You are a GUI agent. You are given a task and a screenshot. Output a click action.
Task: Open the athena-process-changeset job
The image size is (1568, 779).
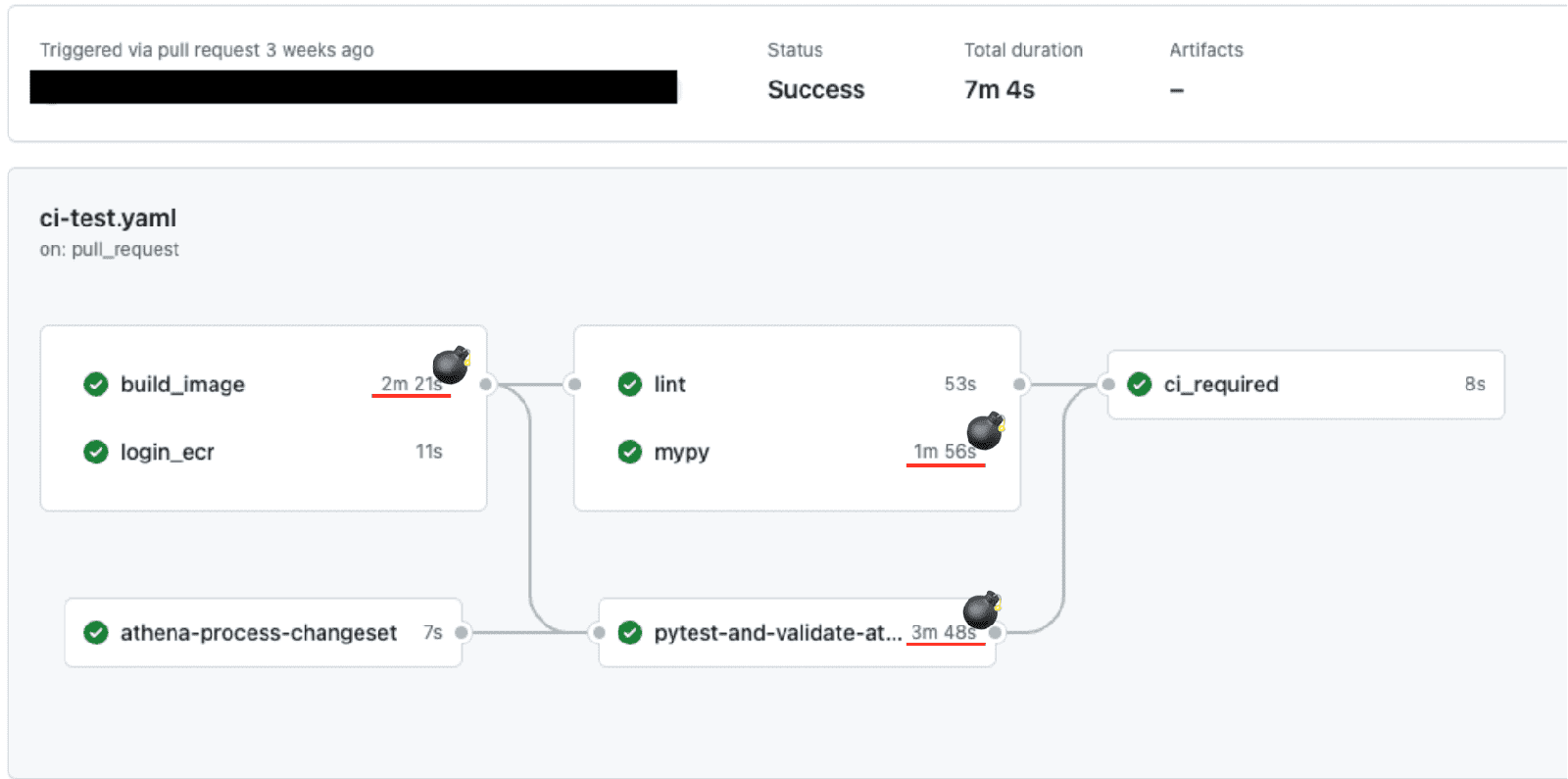point(259,633)
